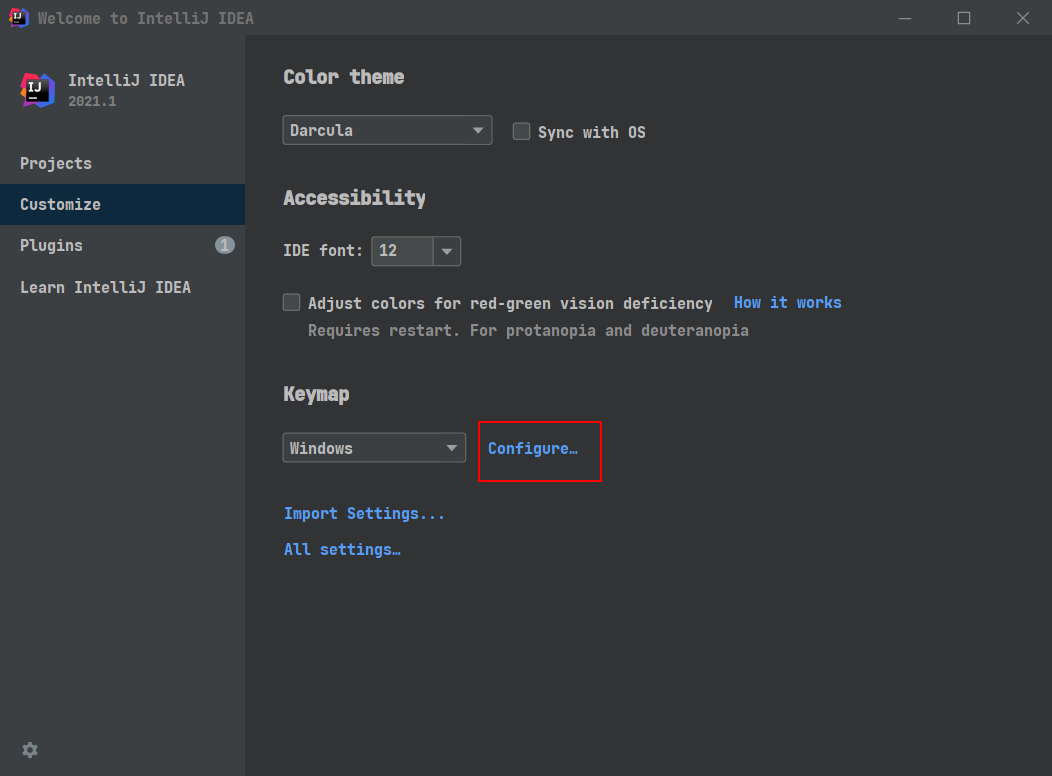This screenshot has height=776, width=1052.
Task: Maximize the Welcome window
Action: click(964, 18)
